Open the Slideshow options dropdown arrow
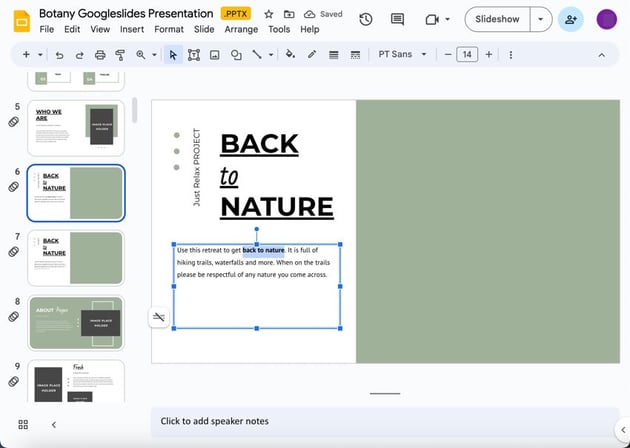 (x=540, y=19)
